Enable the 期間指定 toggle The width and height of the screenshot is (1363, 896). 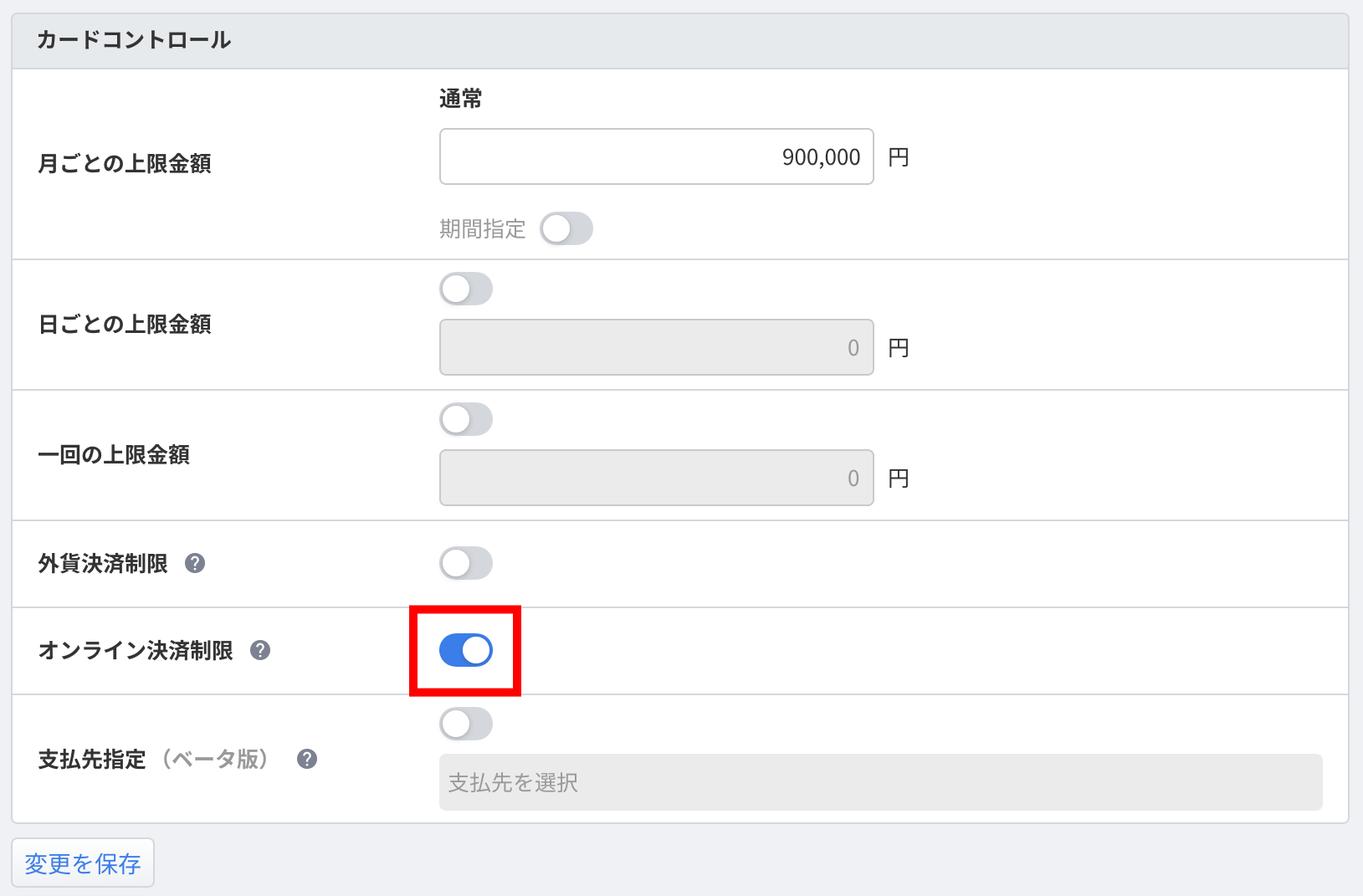(x=566, y=228)
